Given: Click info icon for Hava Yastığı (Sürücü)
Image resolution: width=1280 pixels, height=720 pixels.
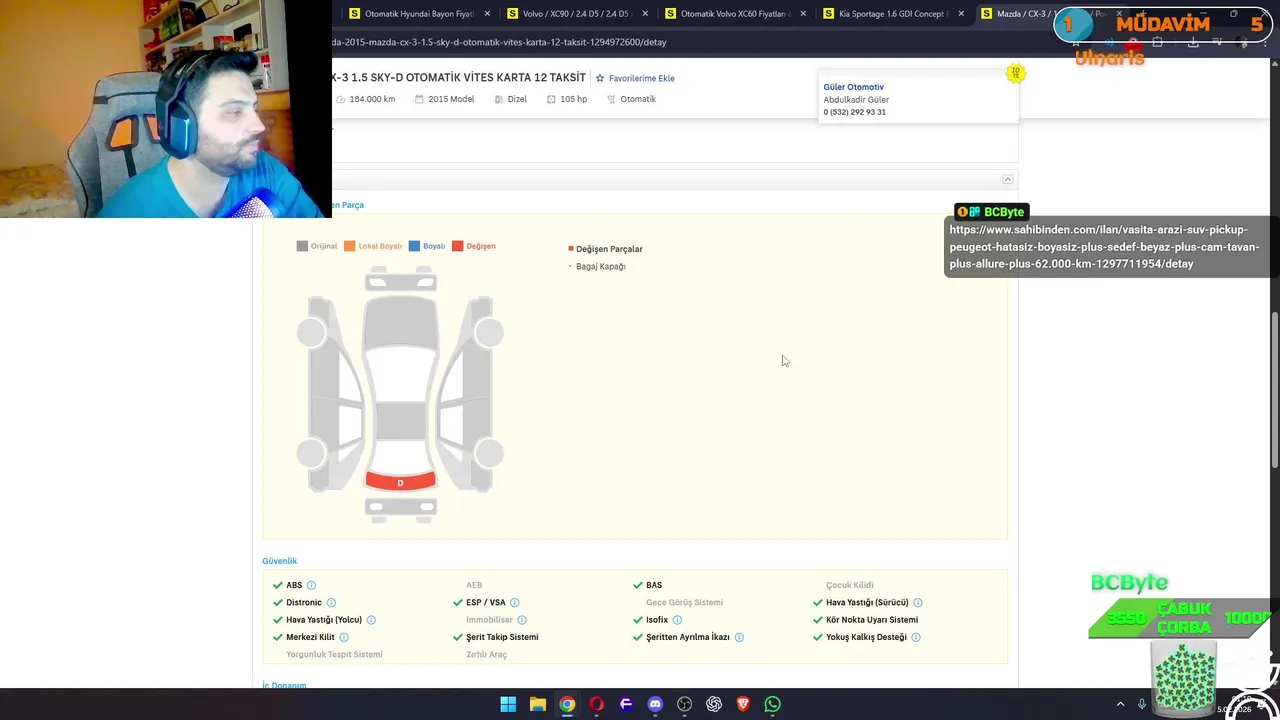Looking at the screenshot, I should click(918, 603).
